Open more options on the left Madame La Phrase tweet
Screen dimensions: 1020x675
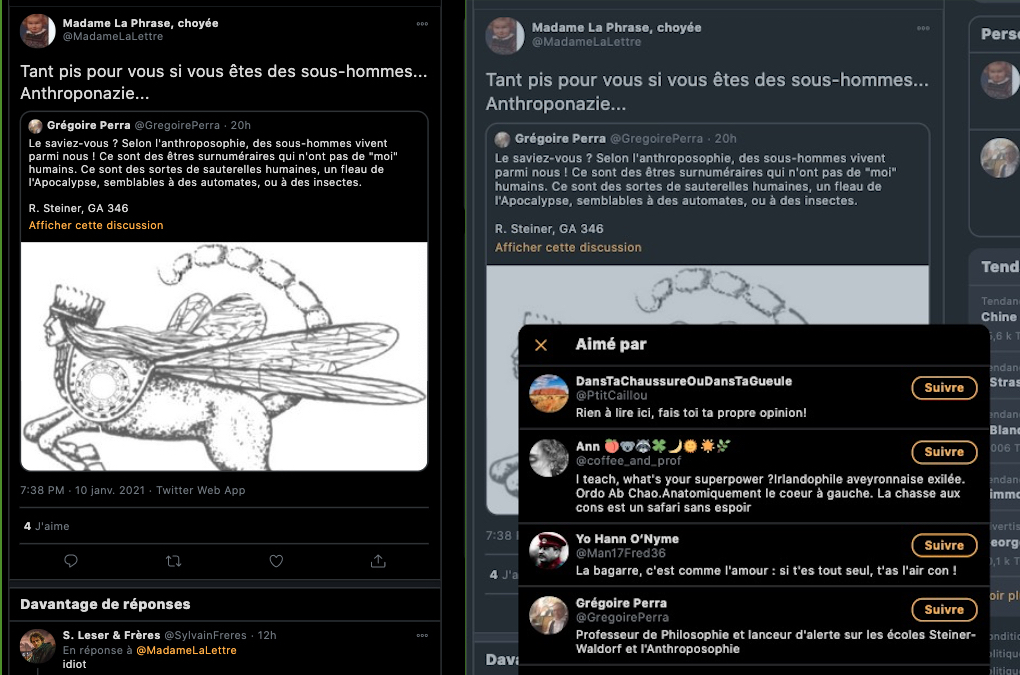(422, 23)
